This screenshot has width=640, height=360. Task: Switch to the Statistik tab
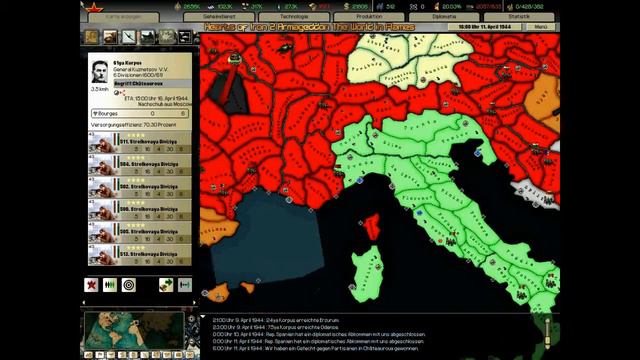519,17
